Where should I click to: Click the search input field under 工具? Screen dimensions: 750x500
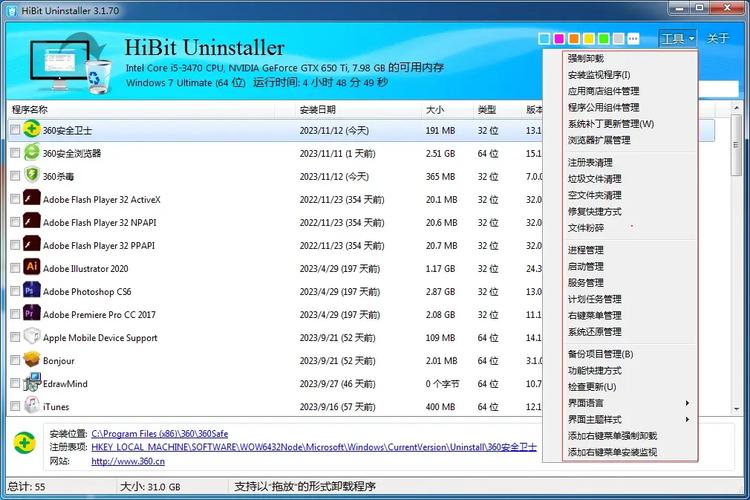[x=718, y=89]
